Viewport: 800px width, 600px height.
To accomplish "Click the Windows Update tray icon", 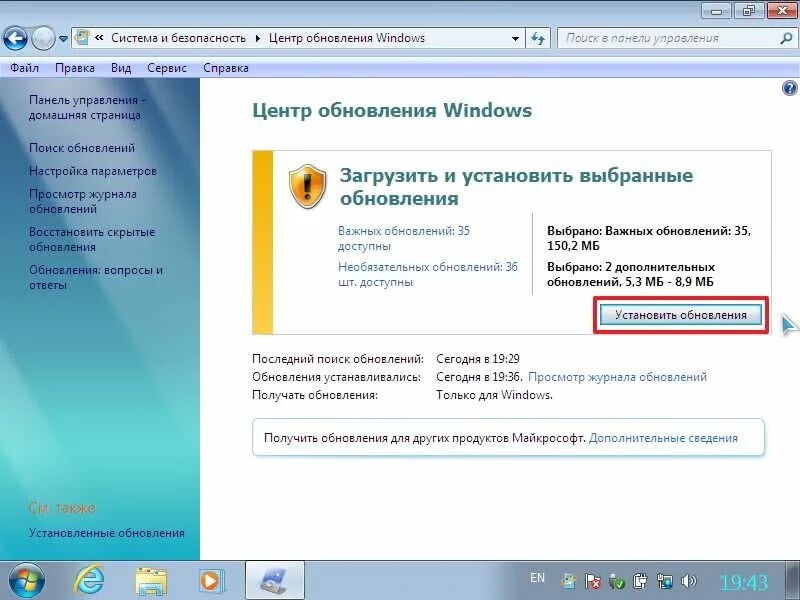I will (x=568, y=581).
